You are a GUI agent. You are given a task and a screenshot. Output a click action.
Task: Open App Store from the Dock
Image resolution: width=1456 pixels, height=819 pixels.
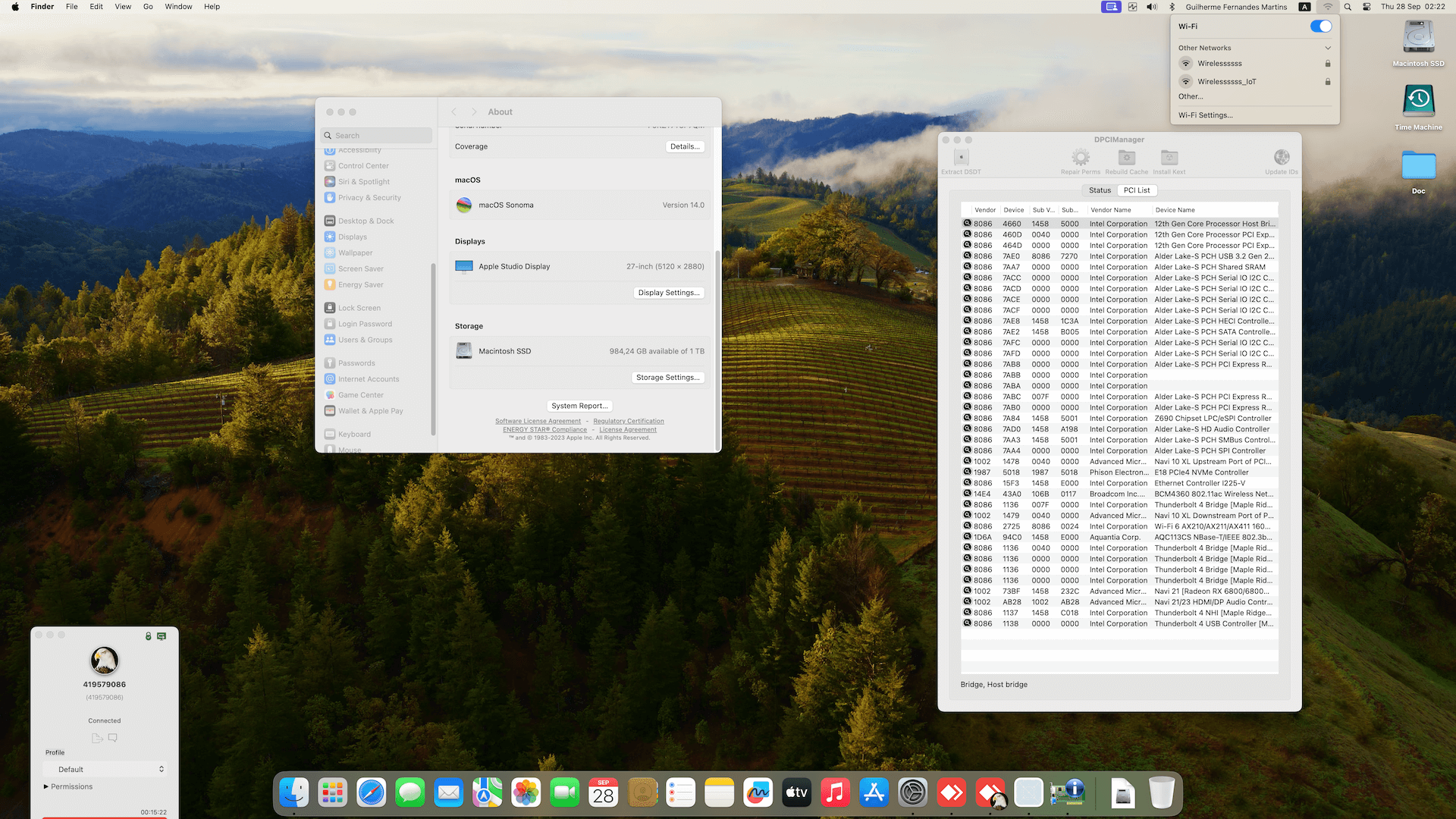pos(874,793)
